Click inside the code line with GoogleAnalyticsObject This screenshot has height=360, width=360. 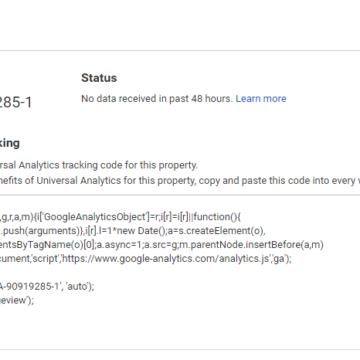coord(120,217)
